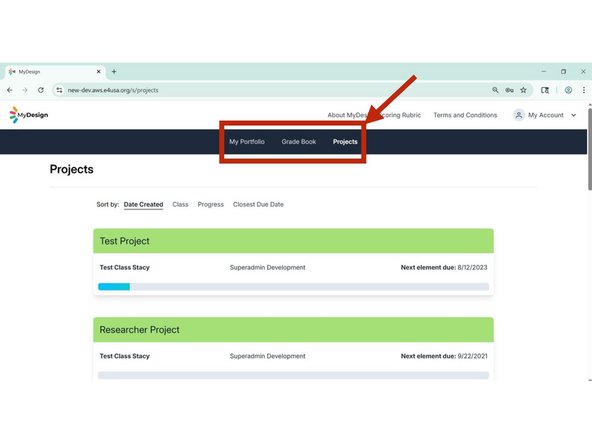Click 'Next element due: 9/22/2021' text
592x444 pixels.
pos(444,356)
